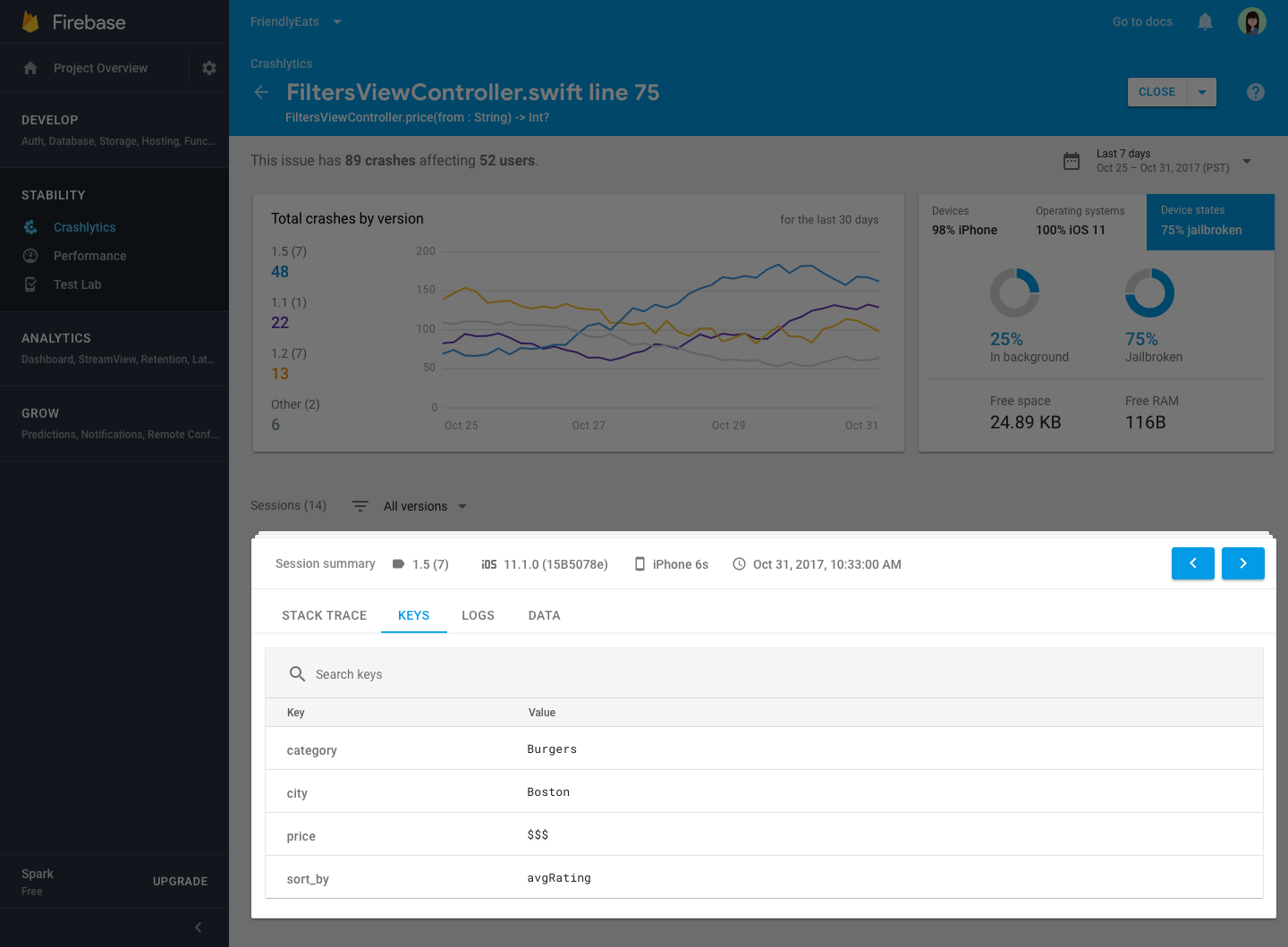
Task: Open the help question mark icon
Action: pos(1256,92)
